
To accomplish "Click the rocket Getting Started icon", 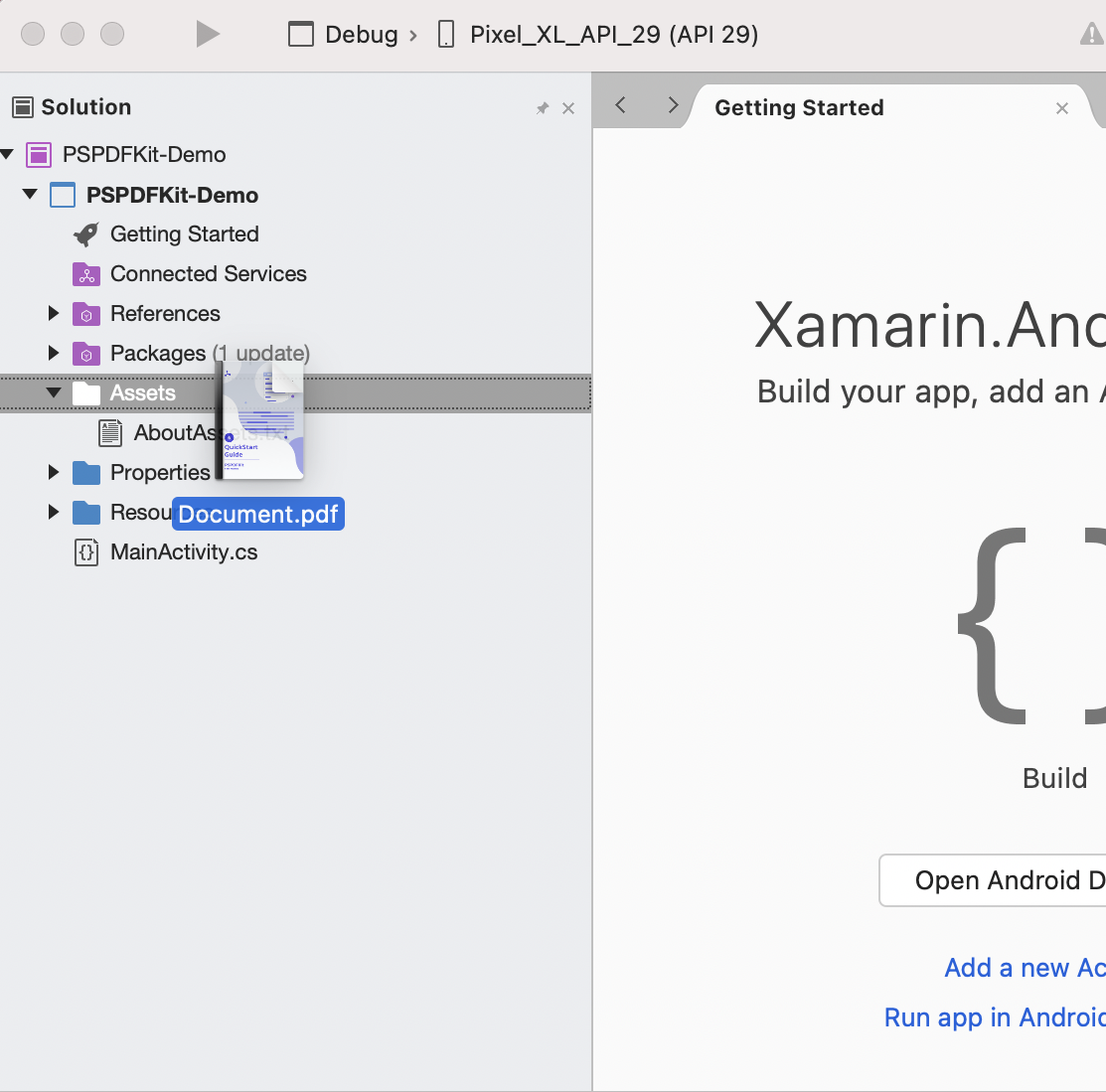I will tap(86, 234).
